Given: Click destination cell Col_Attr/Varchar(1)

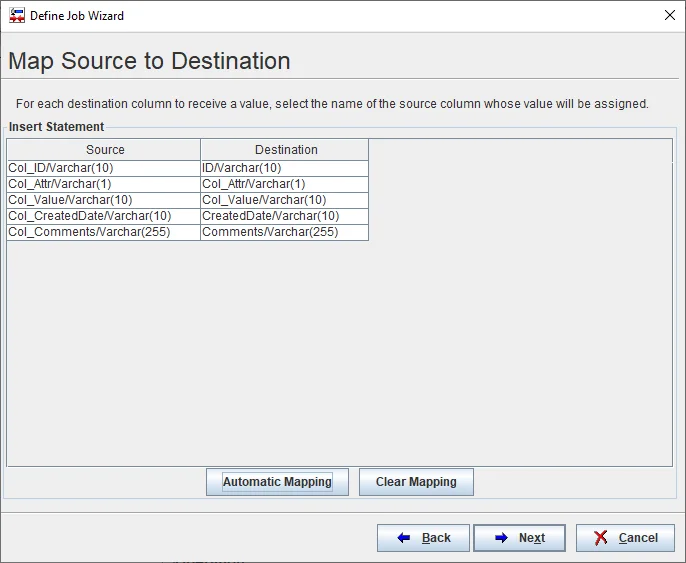Looking at the screenshot, I should (x=285, y=184).
